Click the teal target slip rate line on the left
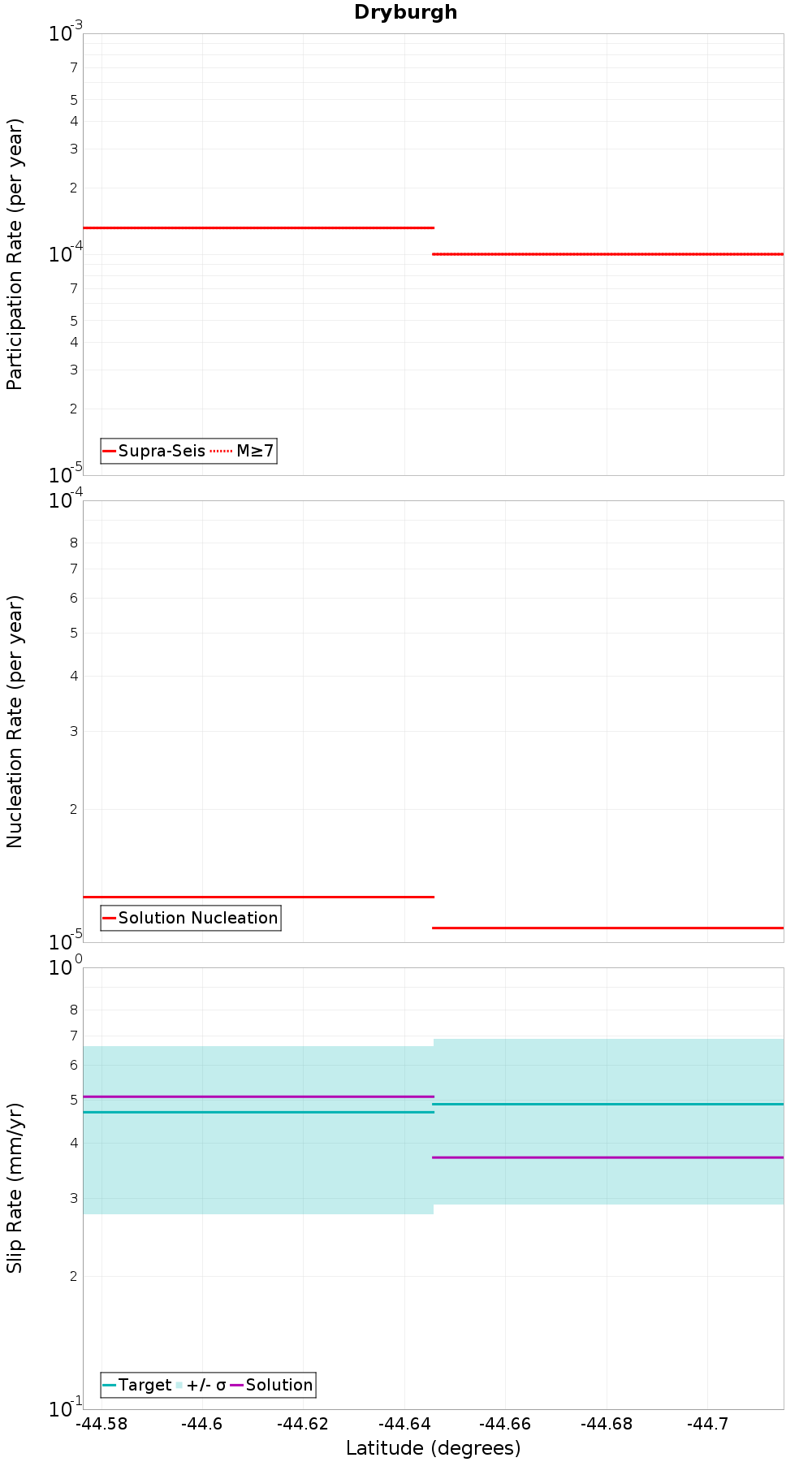This screenshot has height=1462, width=812. [x=258, y=1112]
